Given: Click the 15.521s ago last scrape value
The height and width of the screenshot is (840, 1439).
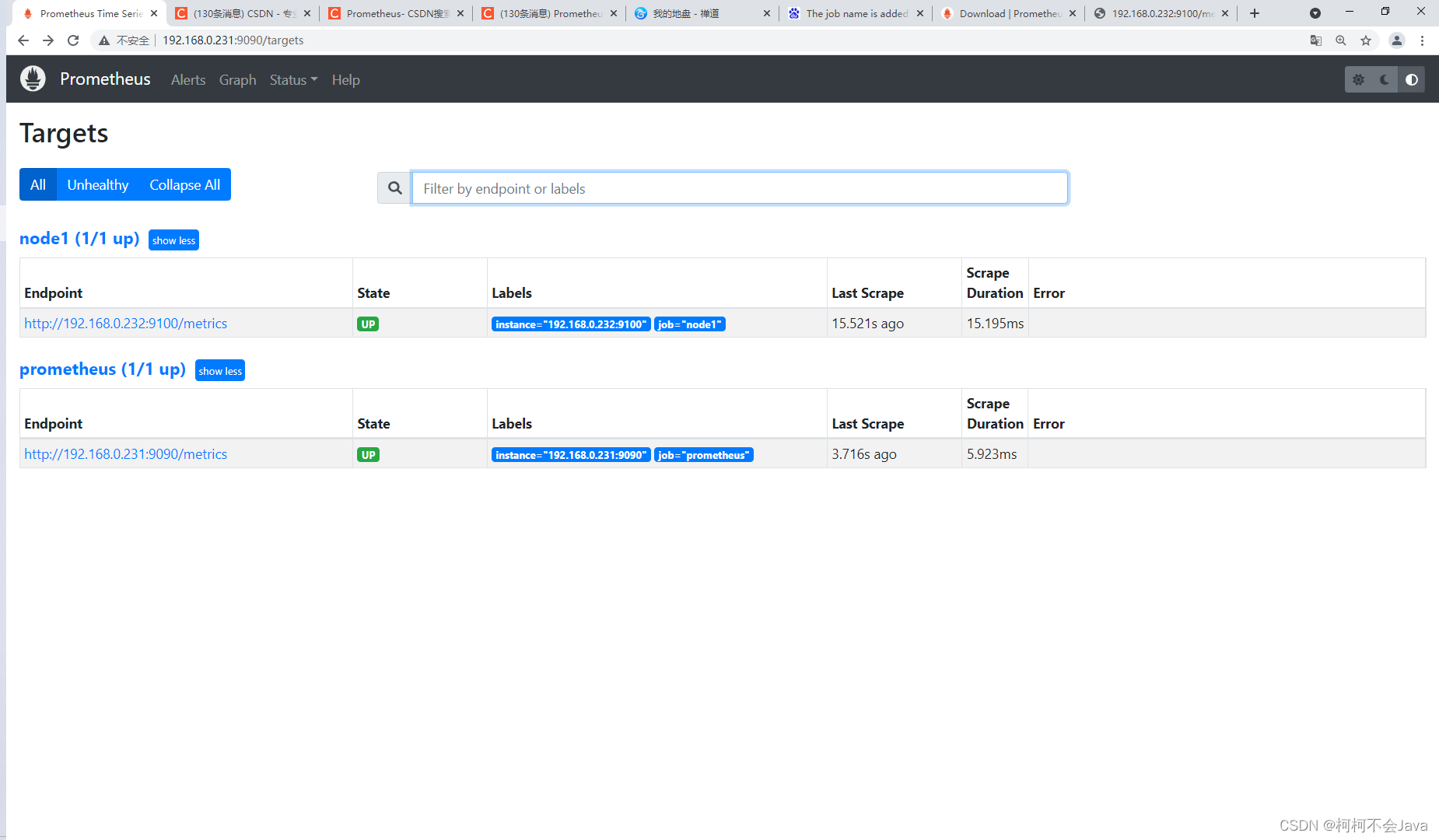Looking at the screenshot, I should (867, 324).
